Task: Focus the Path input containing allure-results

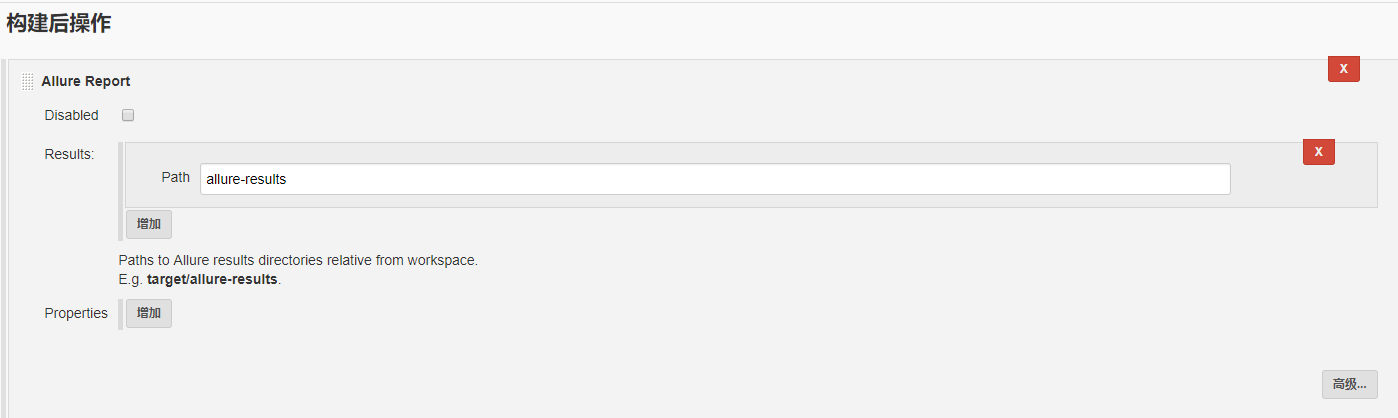Action: coord(715,179)
